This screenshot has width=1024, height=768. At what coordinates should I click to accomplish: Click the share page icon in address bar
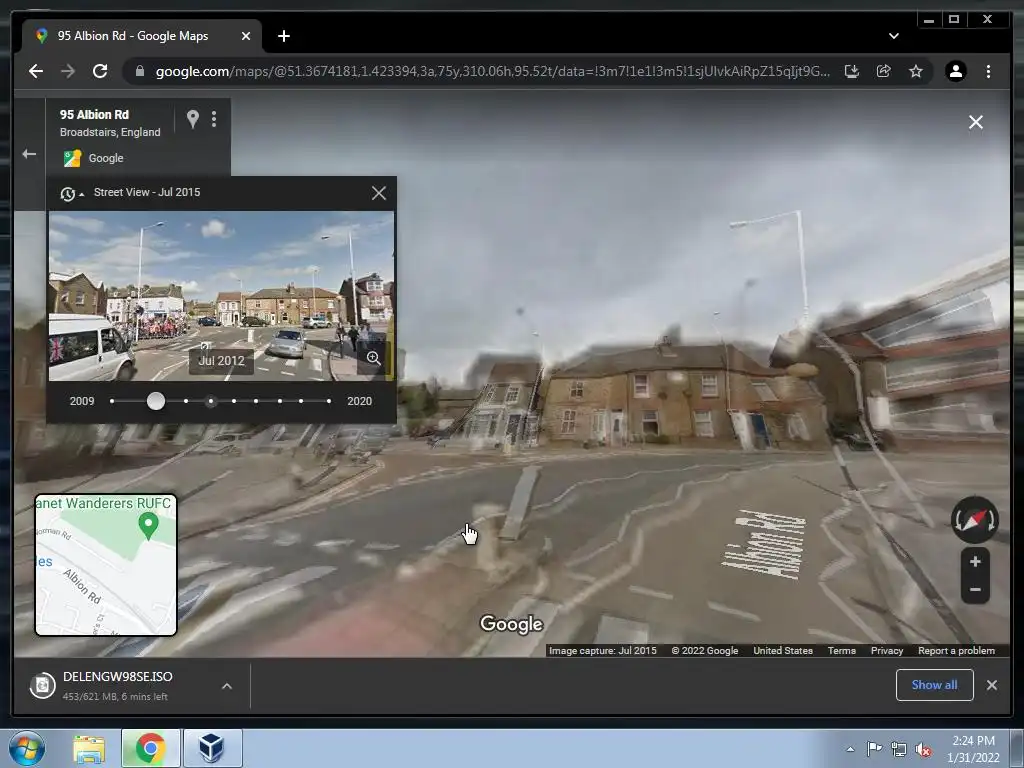click(884, 71)
